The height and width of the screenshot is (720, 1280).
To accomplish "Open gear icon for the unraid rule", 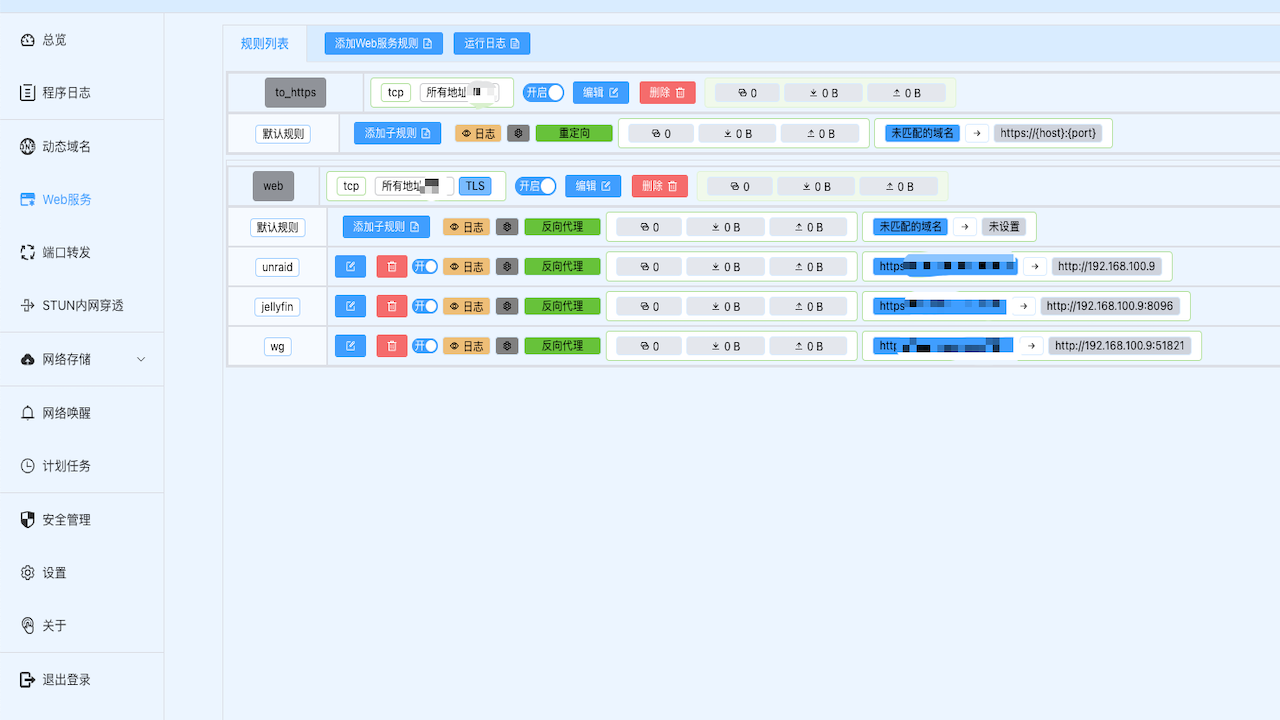I will coord(509,267).
